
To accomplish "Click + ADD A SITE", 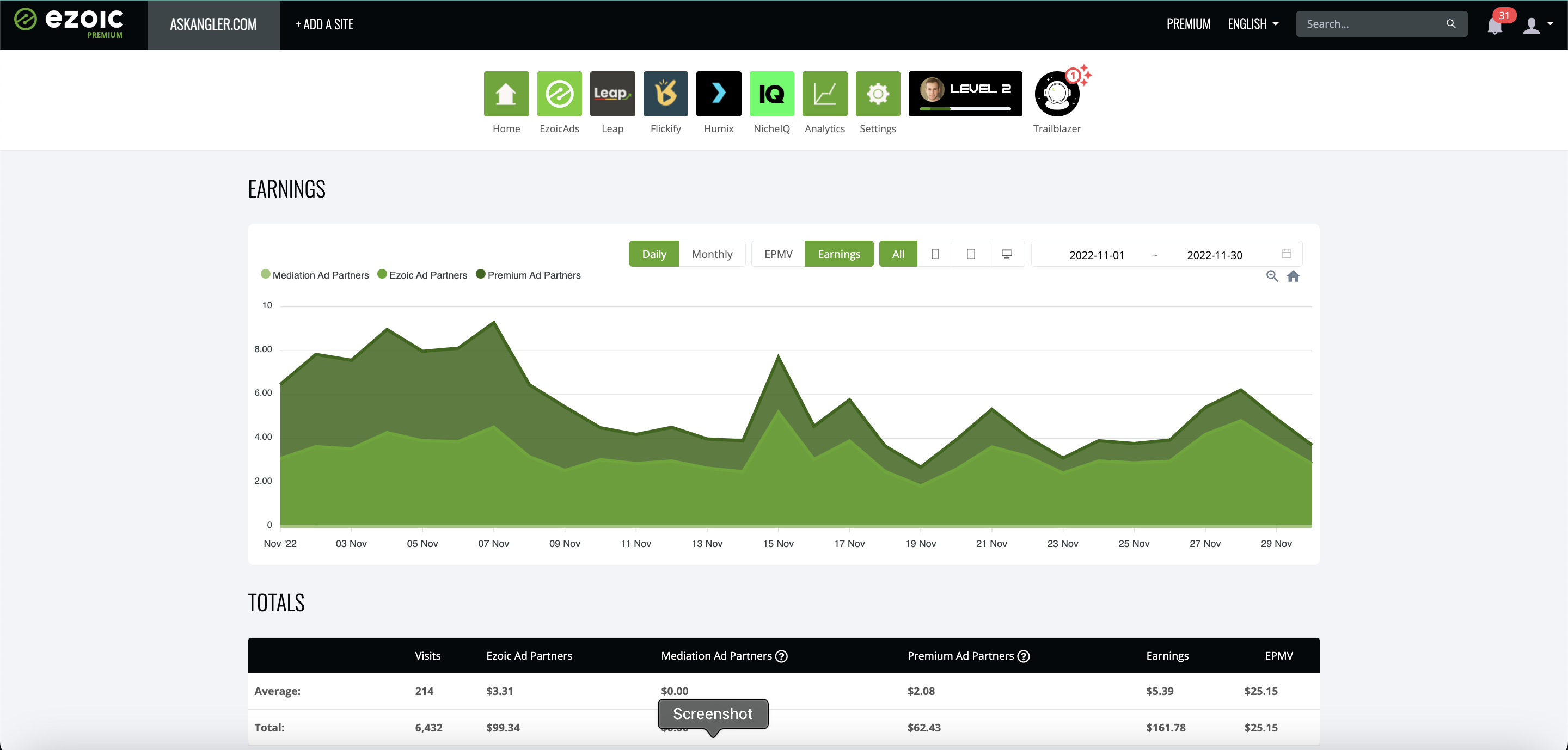I will (x=324, y=24).
